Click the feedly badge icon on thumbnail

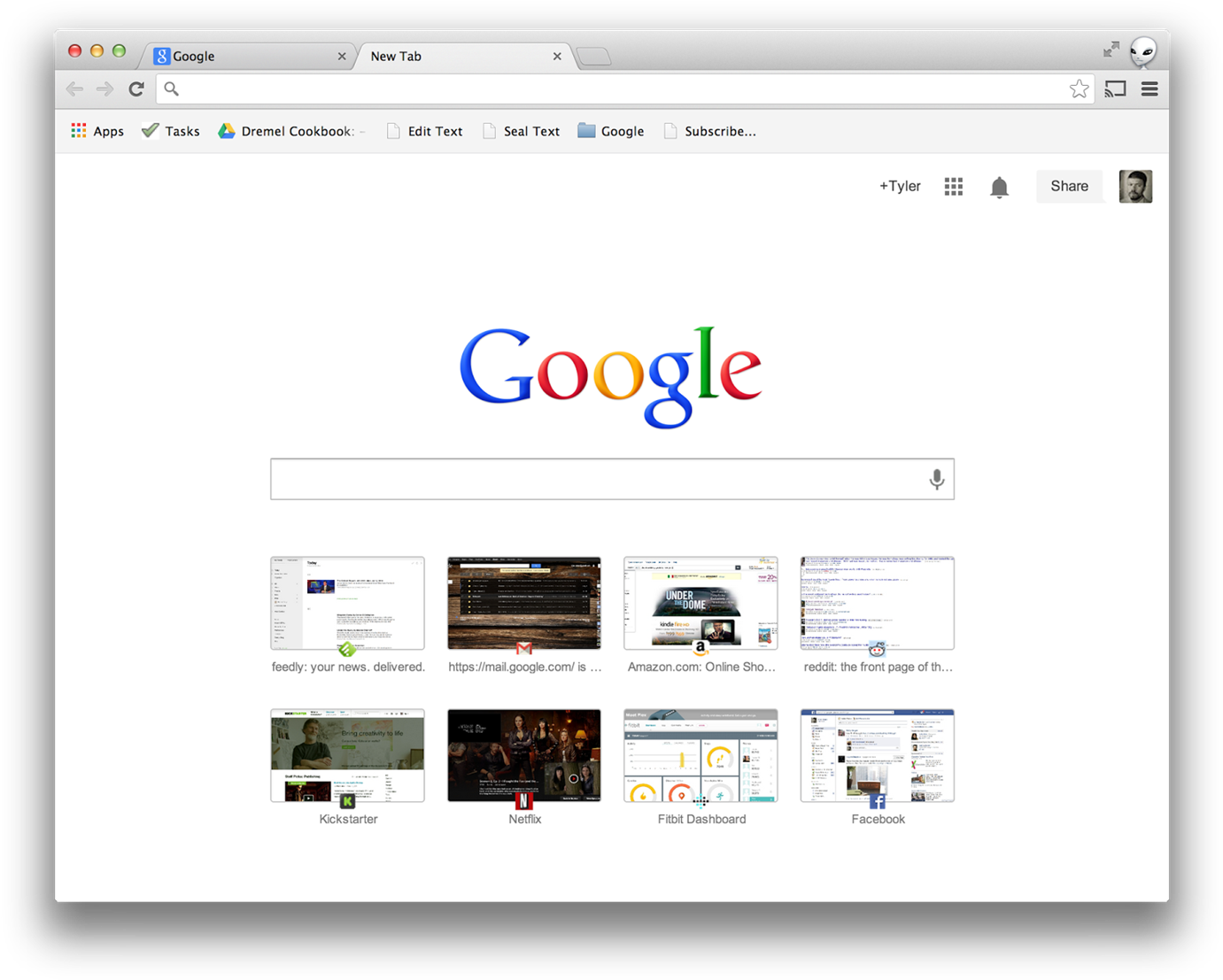pos(347,649)
